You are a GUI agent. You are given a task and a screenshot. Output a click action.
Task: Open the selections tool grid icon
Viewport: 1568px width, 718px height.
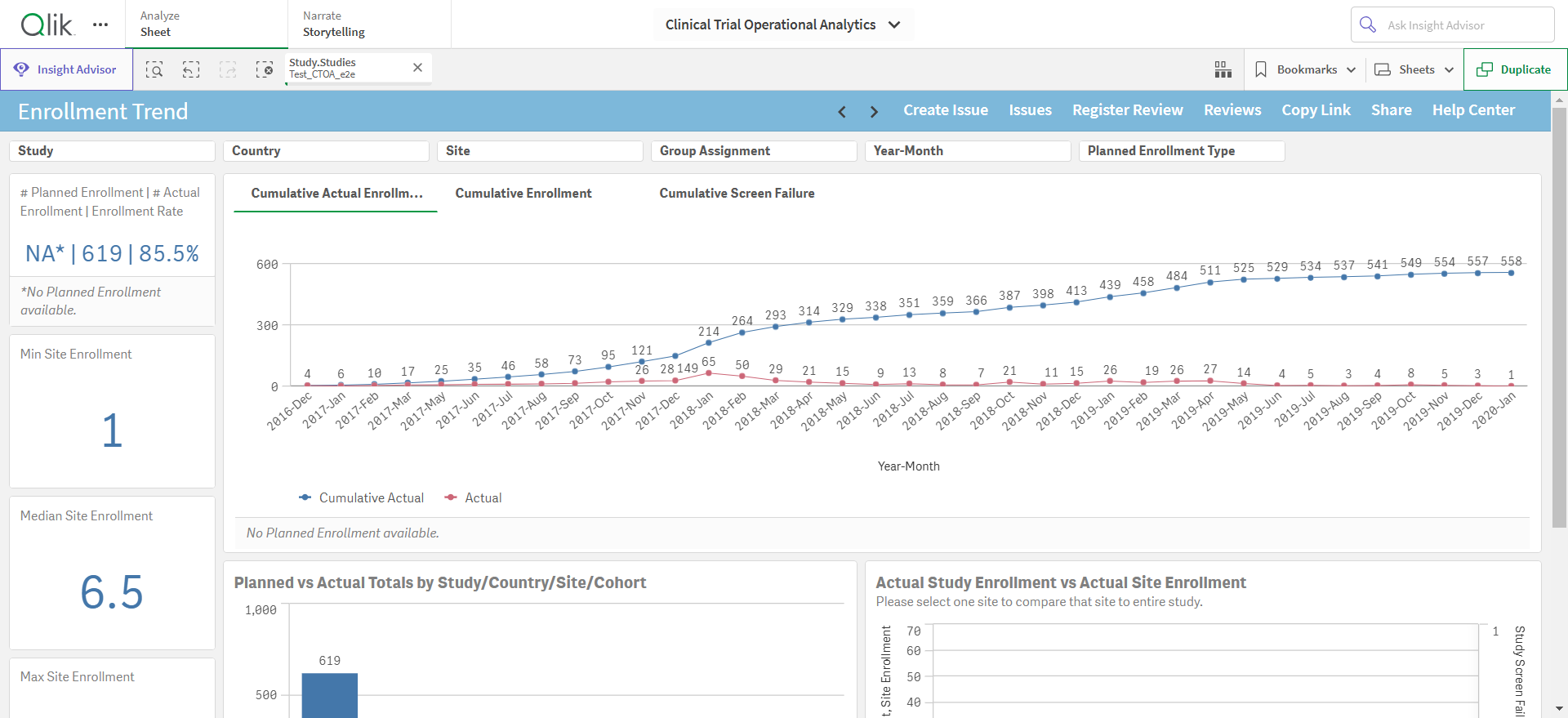[1223, 69]
